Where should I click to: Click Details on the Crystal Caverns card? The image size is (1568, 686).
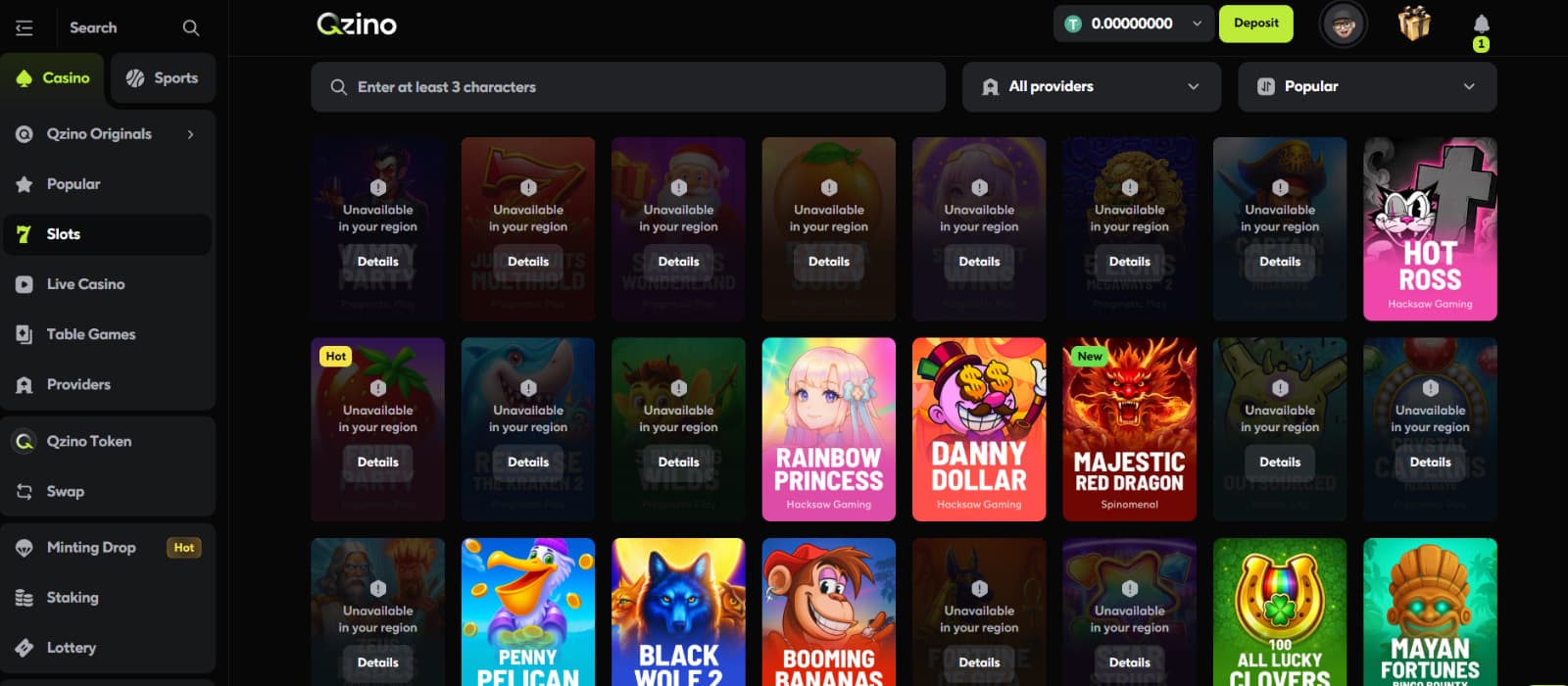click(1430, 462)
